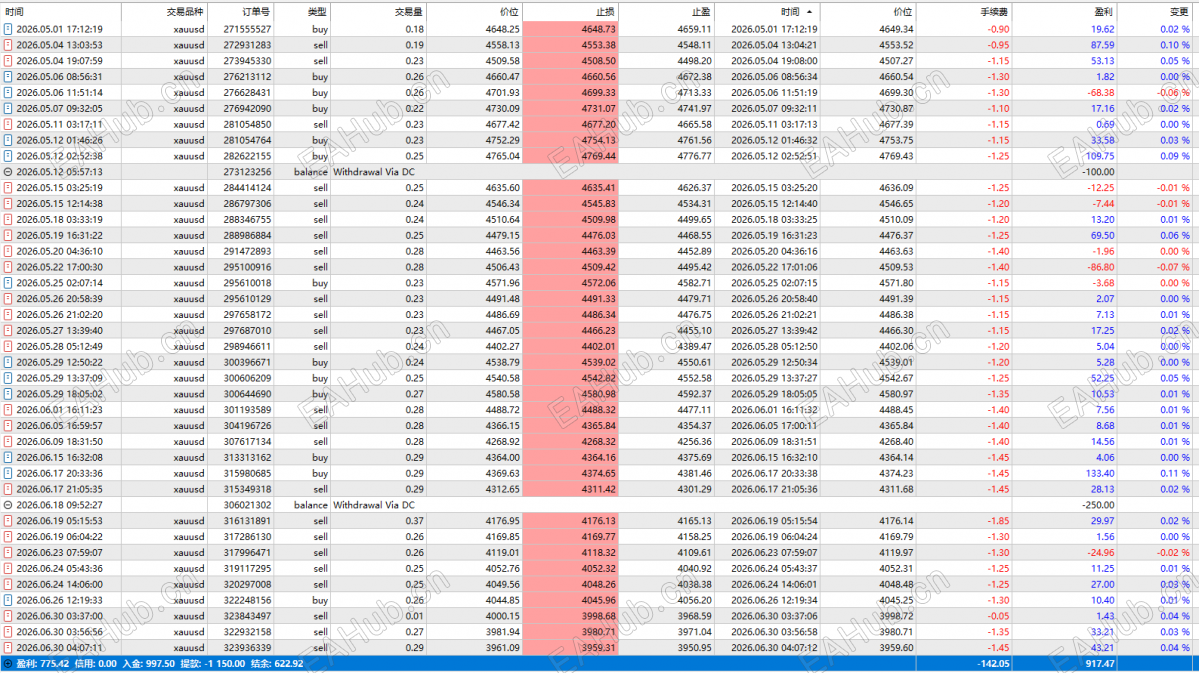1199x673 pixels.
Task: Click the profit value 109.75
Action: click(1100, 156)
